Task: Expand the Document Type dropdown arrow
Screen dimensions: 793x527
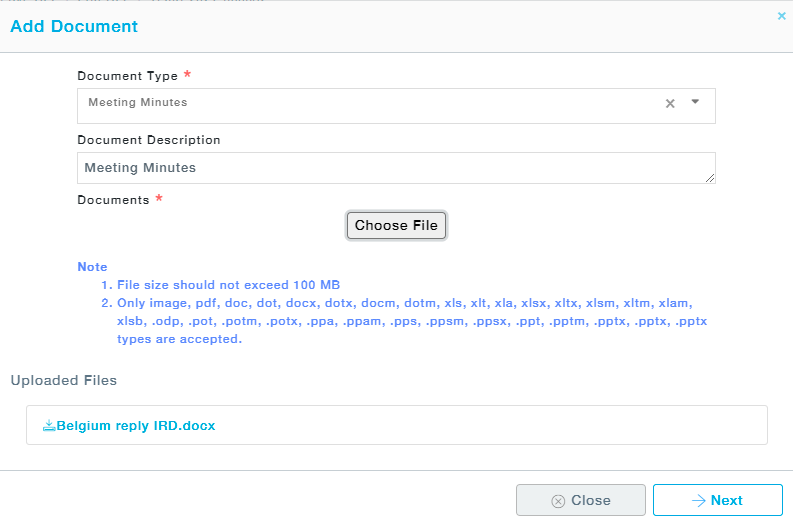Action: pyautogui.click(x=695, y=102)
